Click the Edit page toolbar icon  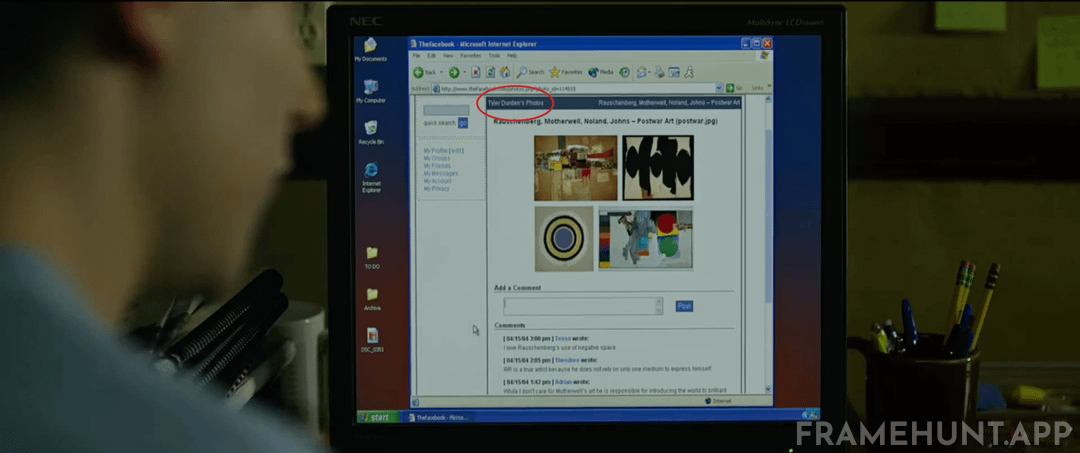[674, 72]
